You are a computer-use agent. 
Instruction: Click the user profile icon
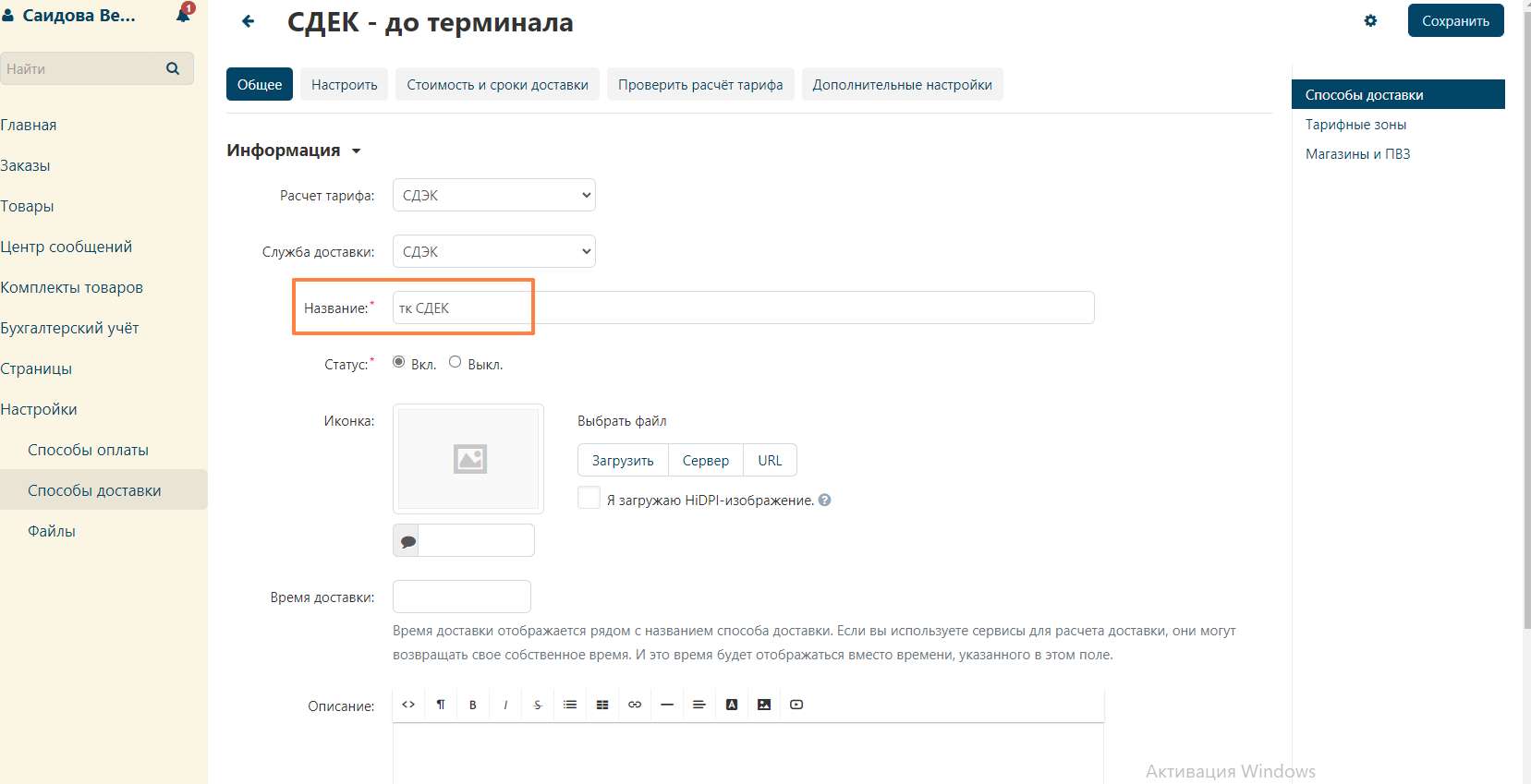tap(7, 16)
